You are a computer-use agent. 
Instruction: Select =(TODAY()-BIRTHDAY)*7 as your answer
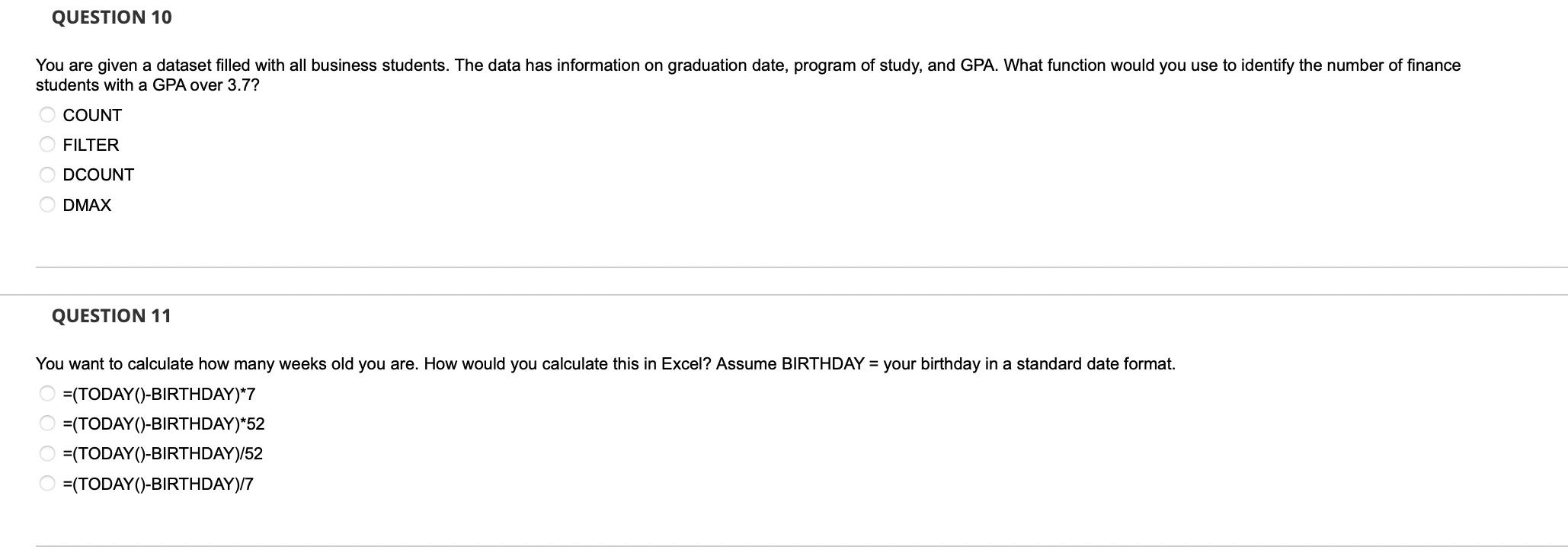pos(46,393)
